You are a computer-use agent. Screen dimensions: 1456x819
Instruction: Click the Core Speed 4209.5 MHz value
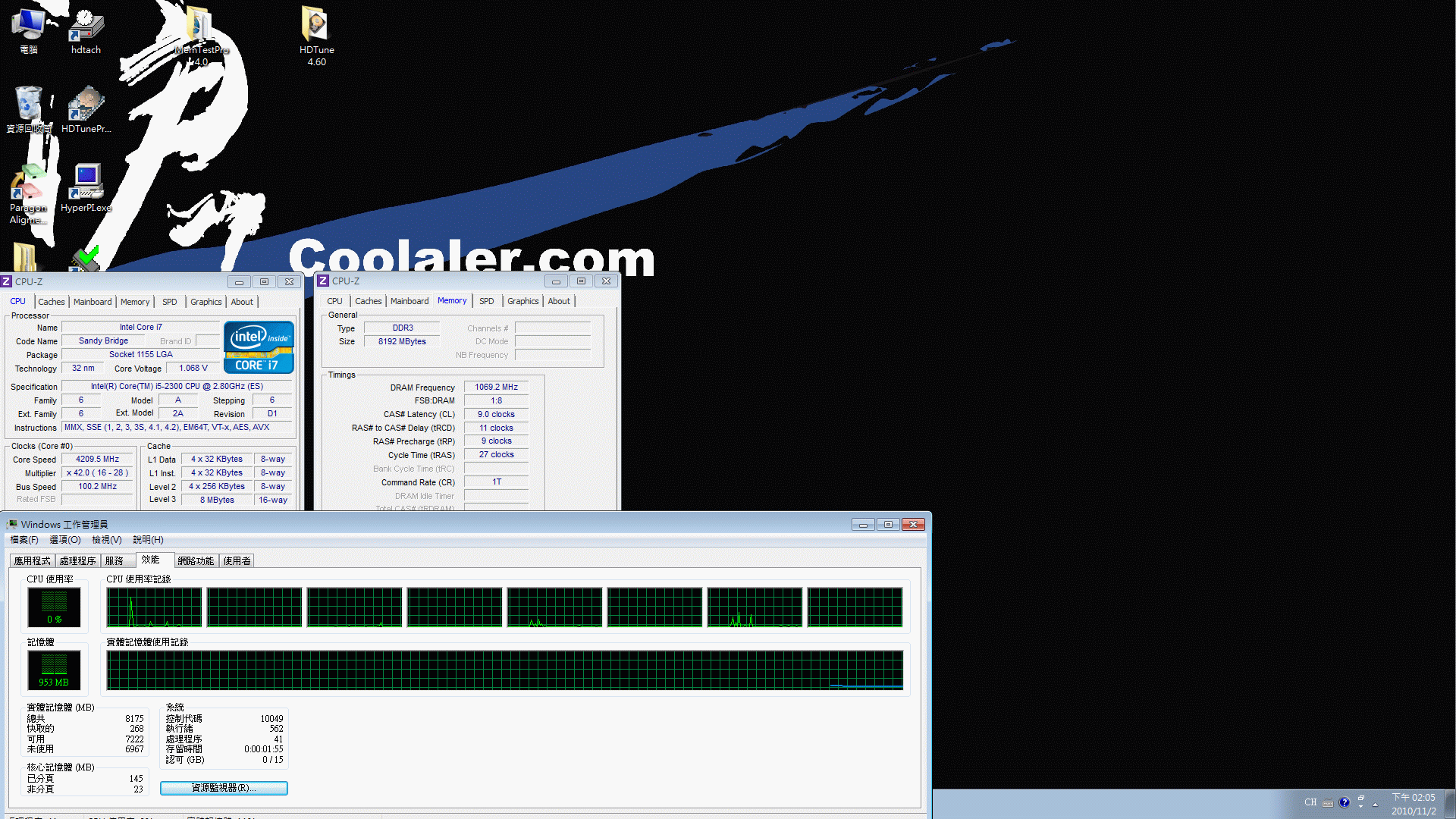tap(97, 459)
